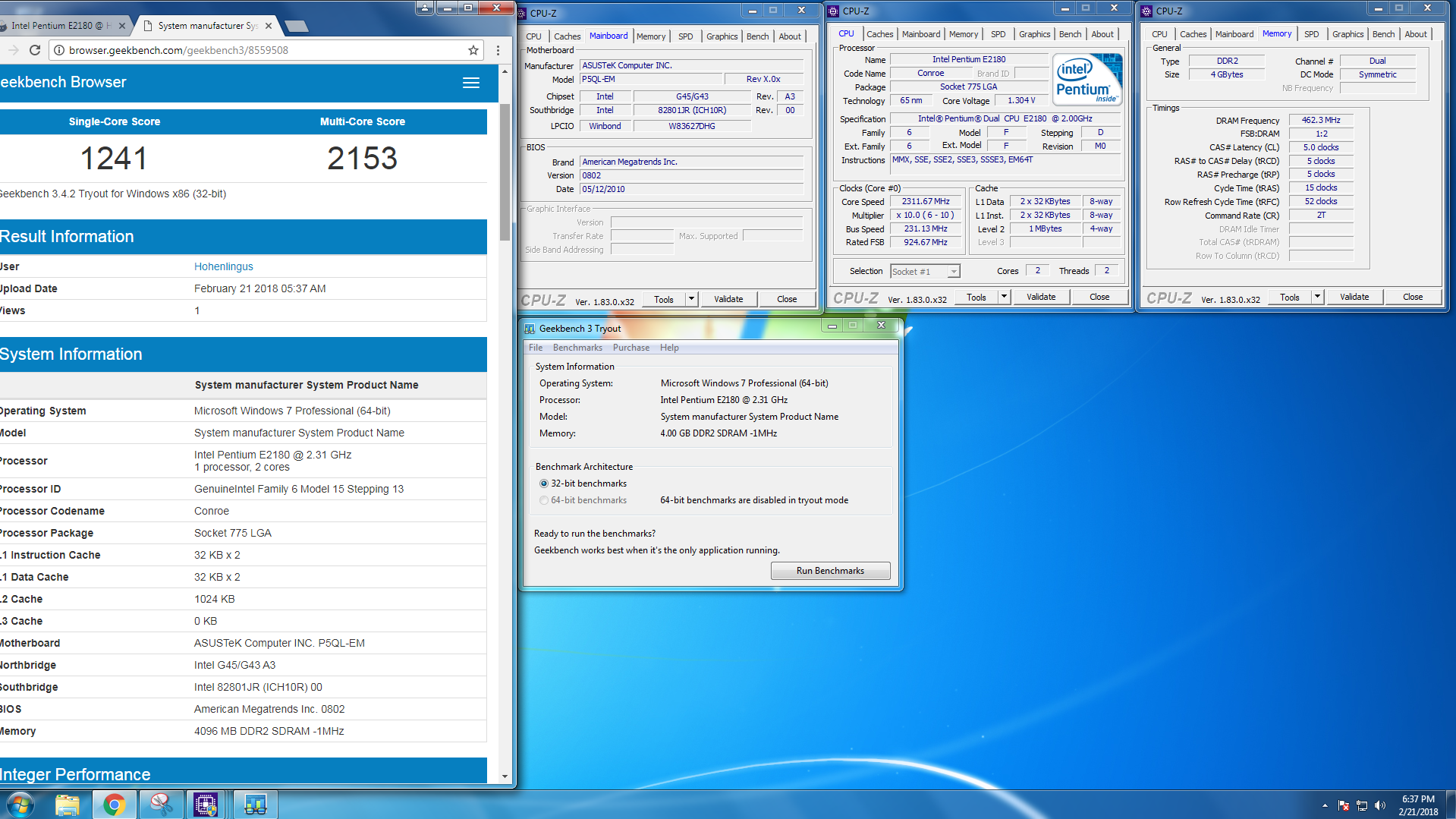Screen dimensions: 1456x819
Task: Open the network tray icon
Action: pos(1362,805)
